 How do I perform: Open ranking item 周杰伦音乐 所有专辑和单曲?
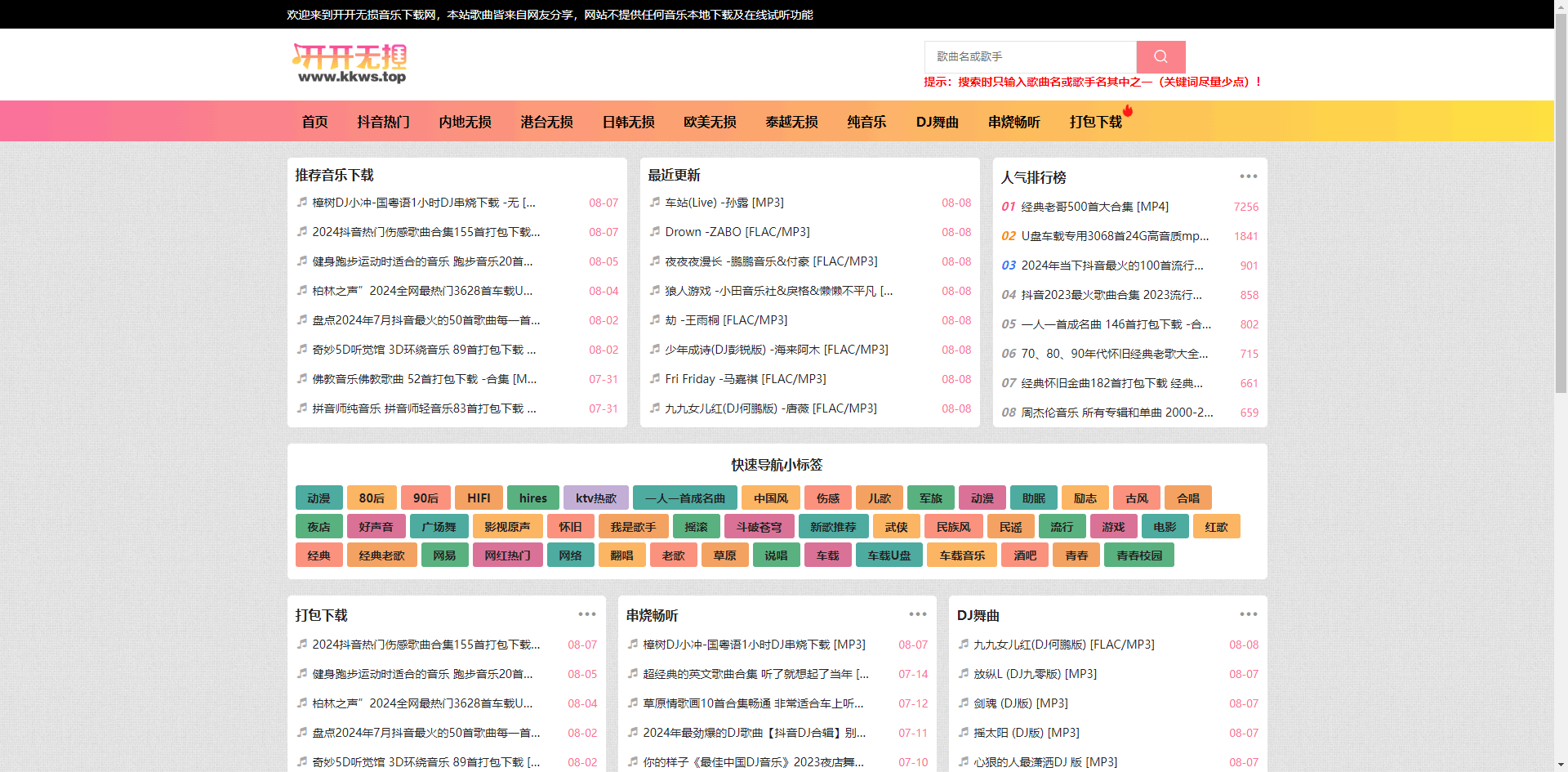[x=1117, y=412]
